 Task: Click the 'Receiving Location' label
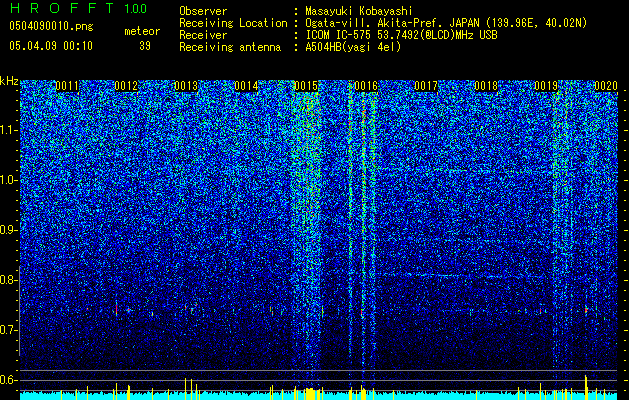tap(233, 23)
